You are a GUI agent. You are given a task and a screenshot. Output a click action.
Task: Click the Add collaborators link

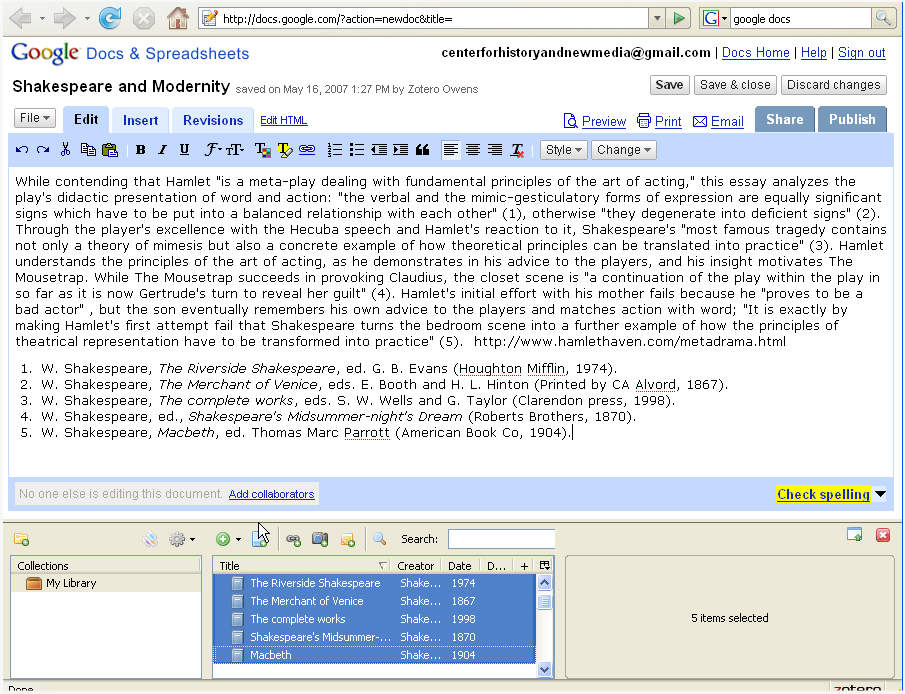point(271,494)
